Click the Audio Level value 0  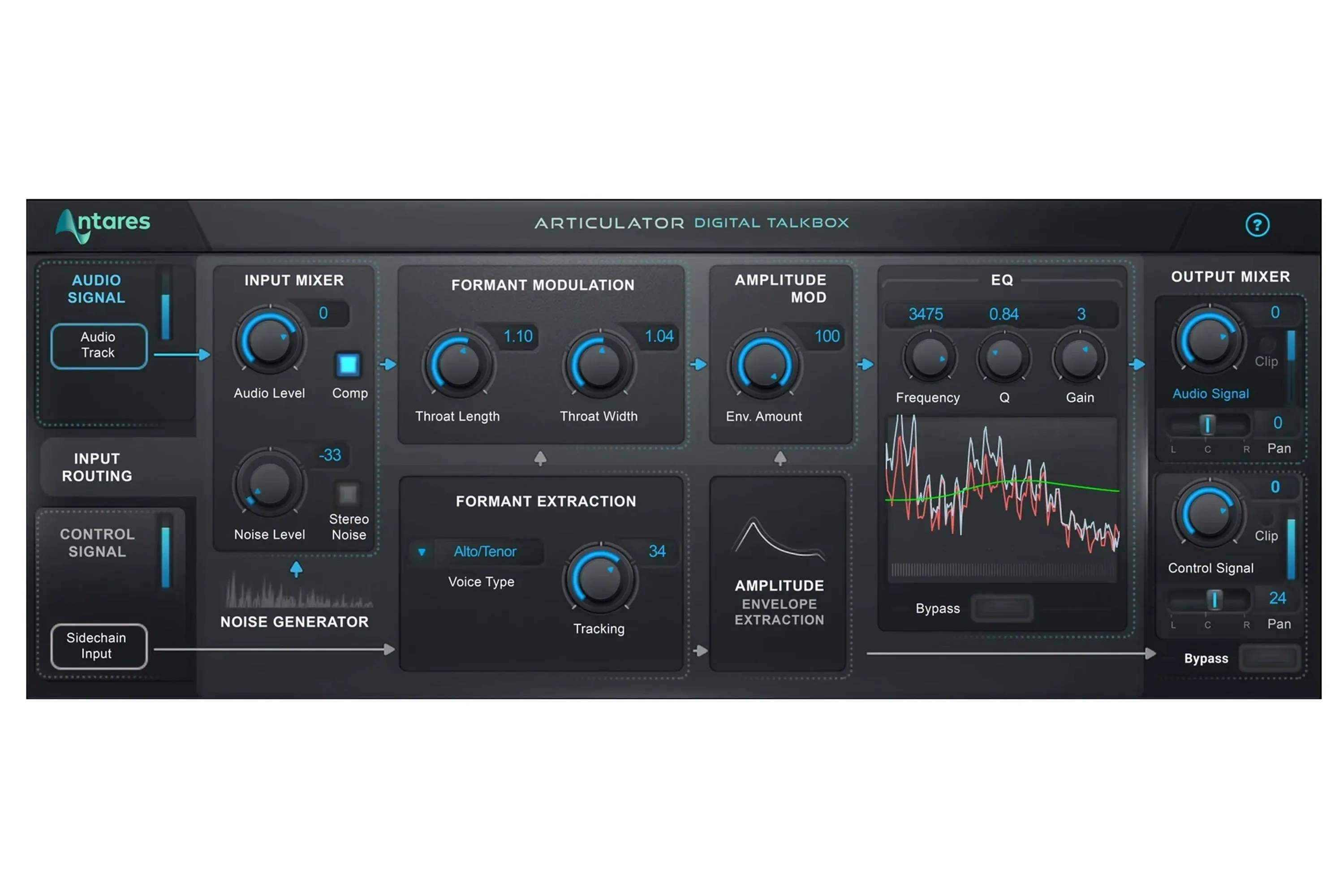pos(323,313)
